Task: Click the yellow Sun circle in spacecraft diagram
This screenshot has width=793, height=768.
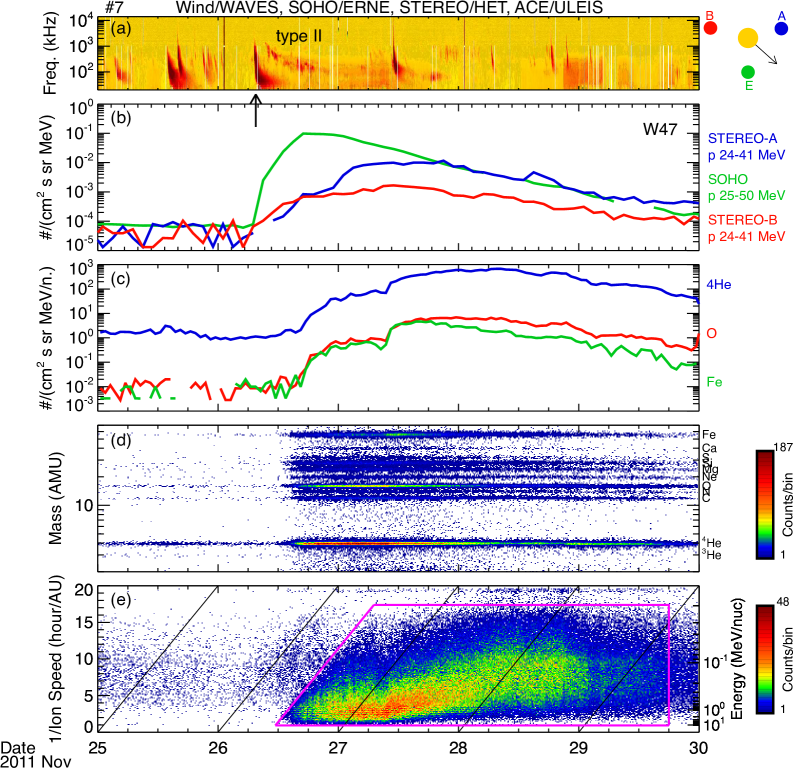Action: 748,38
